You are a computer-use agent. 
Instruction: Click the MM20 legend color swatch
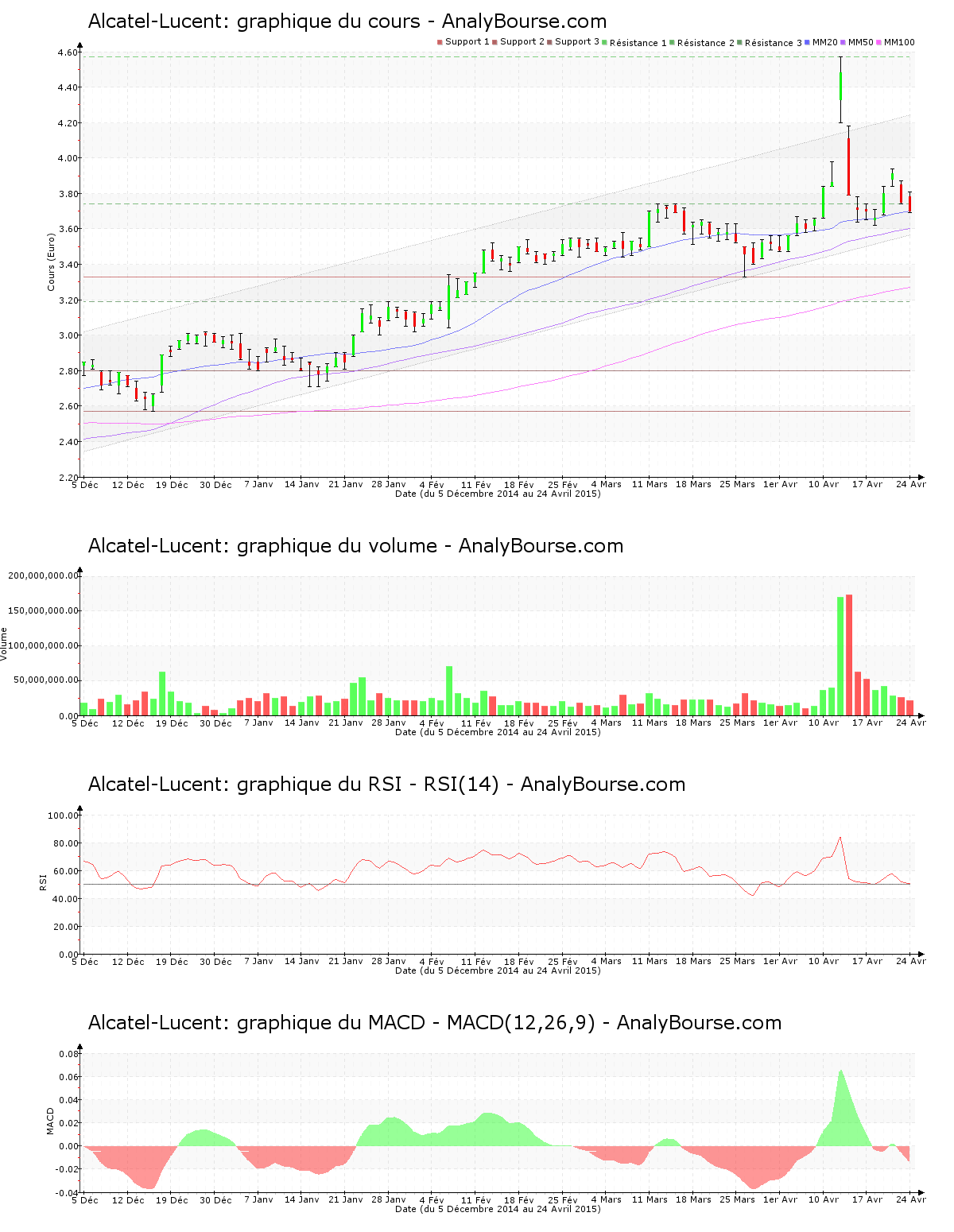pyautogui.click(x=808, y=42)
